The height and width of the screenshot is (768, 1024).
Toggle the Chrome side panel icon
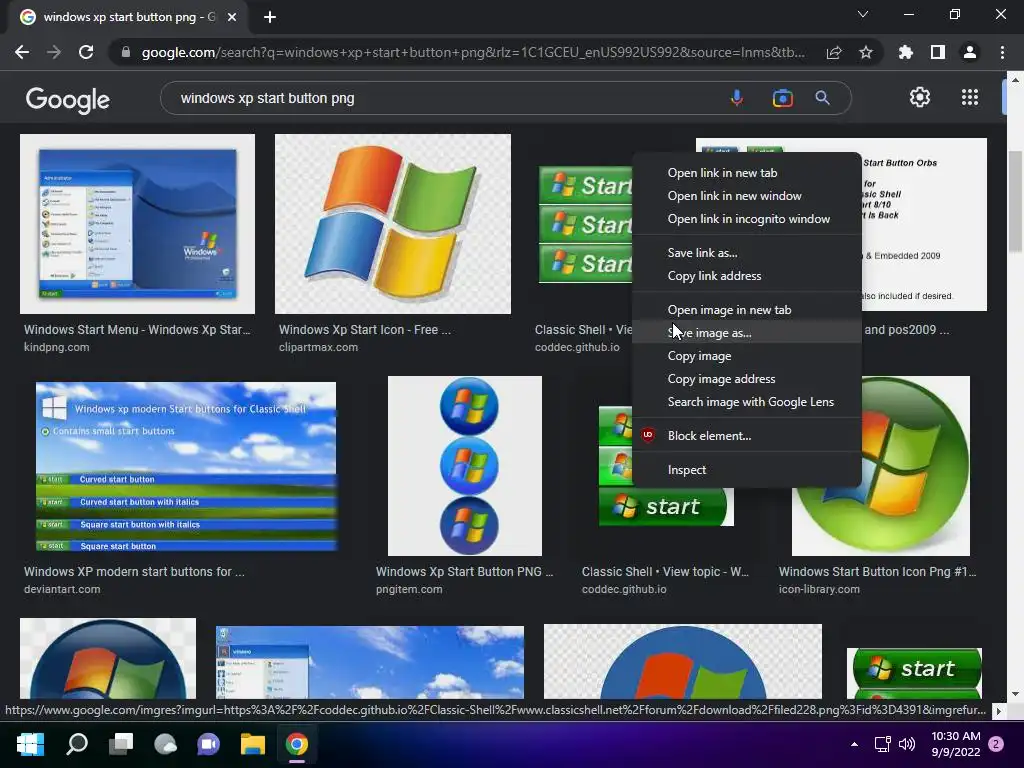pos(938,52)
